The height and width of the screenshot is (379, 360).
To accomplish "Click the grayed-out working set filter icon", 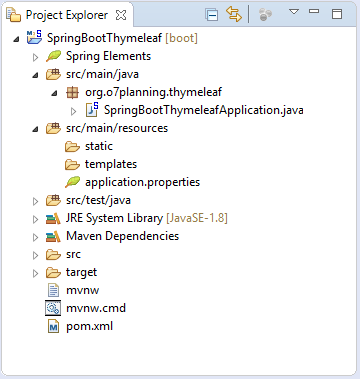I will [x=265, y=15].
